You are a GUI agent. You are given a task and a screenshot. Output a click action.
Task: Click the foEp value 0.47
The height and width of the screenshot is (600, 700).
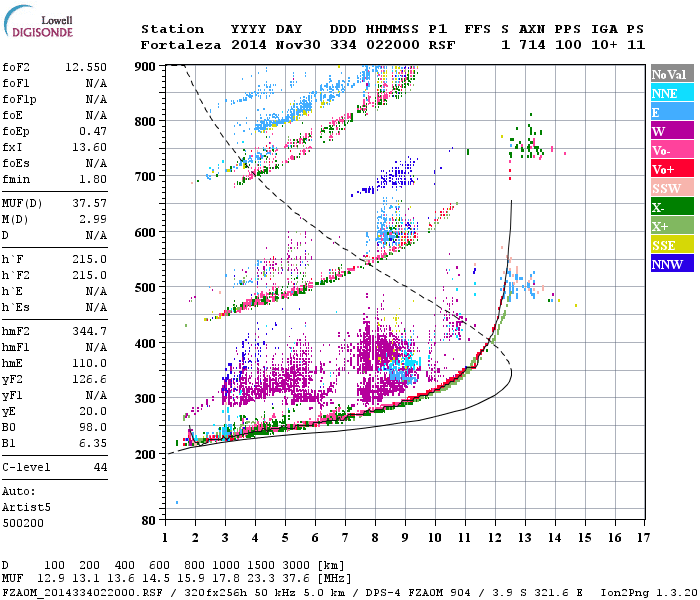[x=93, y=131]
